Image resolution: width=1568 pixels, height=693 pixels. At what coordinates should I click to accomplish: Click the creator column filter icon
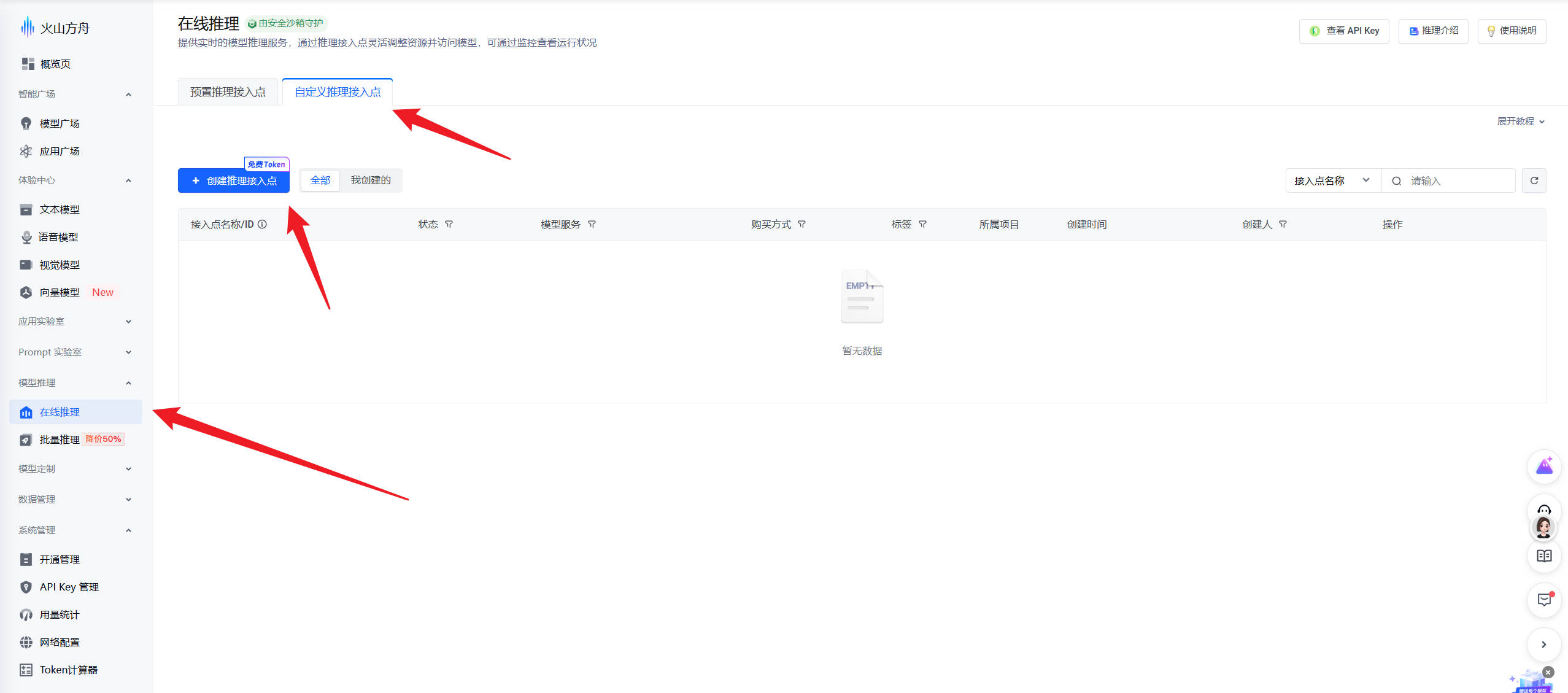[1283, 225]
